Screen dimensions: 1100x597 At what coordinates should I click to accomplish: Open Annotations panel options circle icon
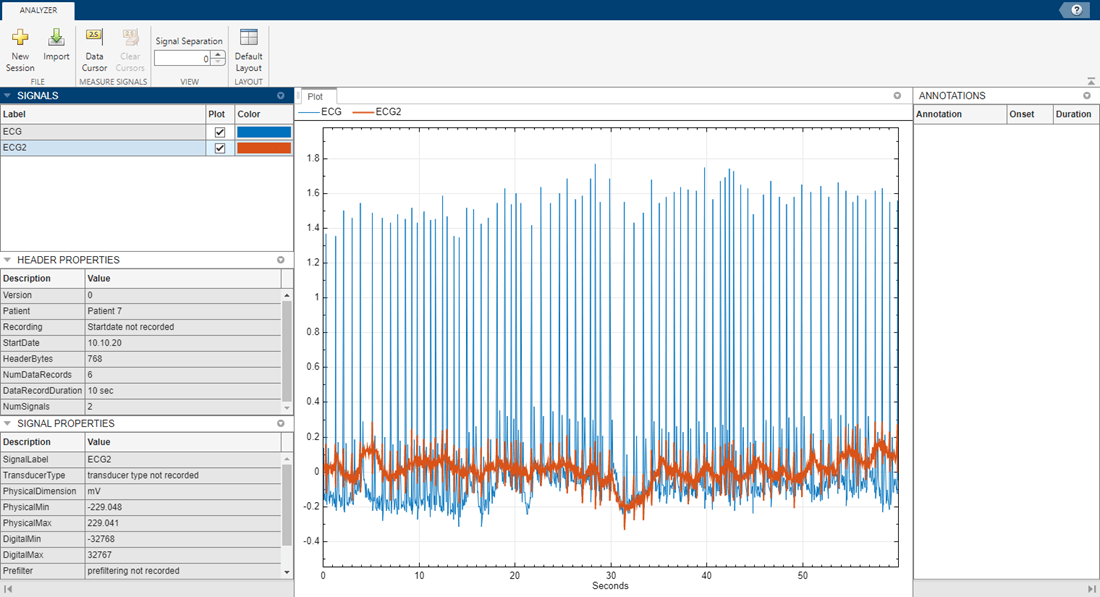[x=1087, y=96]
